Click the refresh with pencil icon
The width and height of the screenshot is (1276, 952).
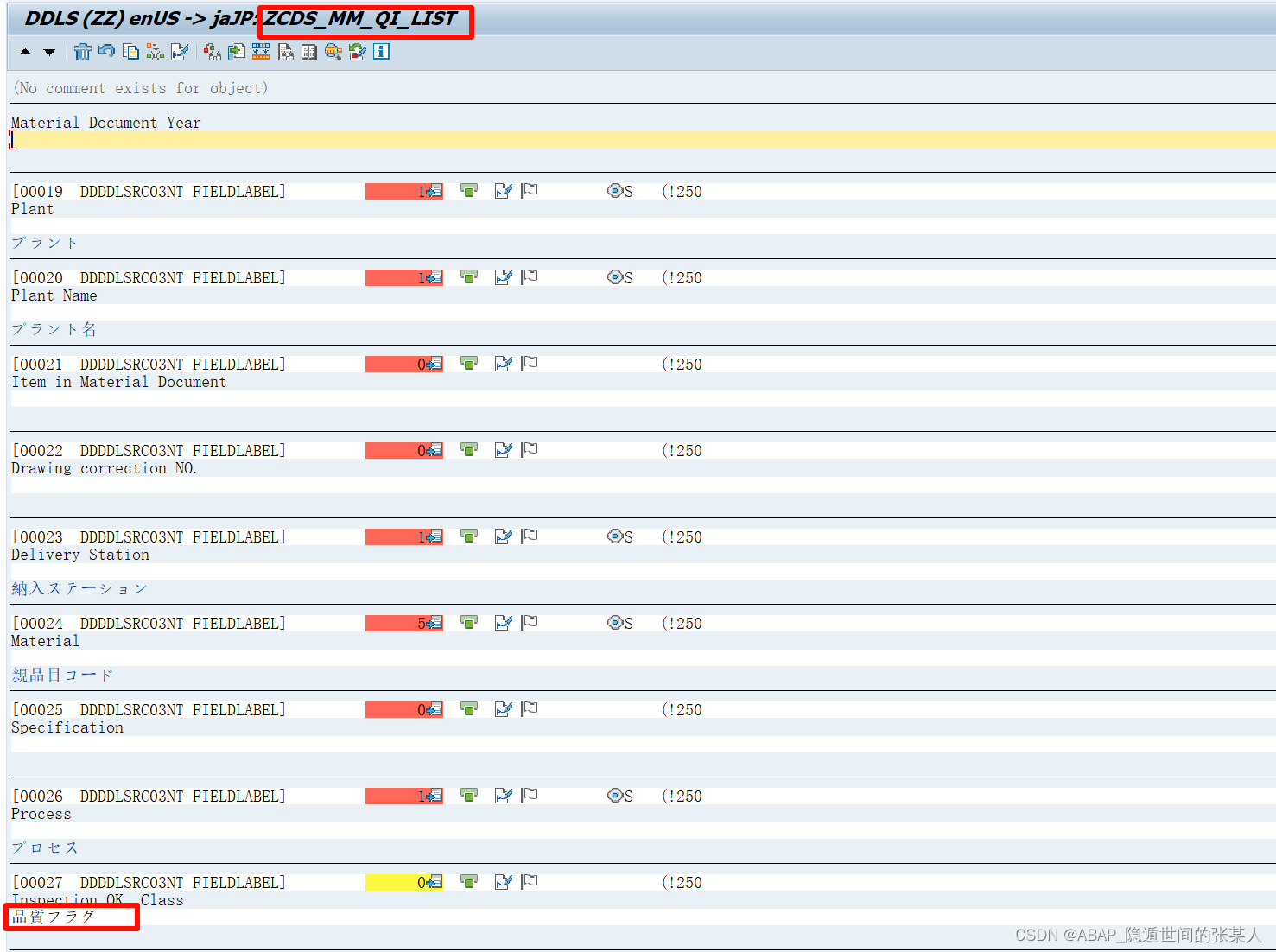[357, 52]
